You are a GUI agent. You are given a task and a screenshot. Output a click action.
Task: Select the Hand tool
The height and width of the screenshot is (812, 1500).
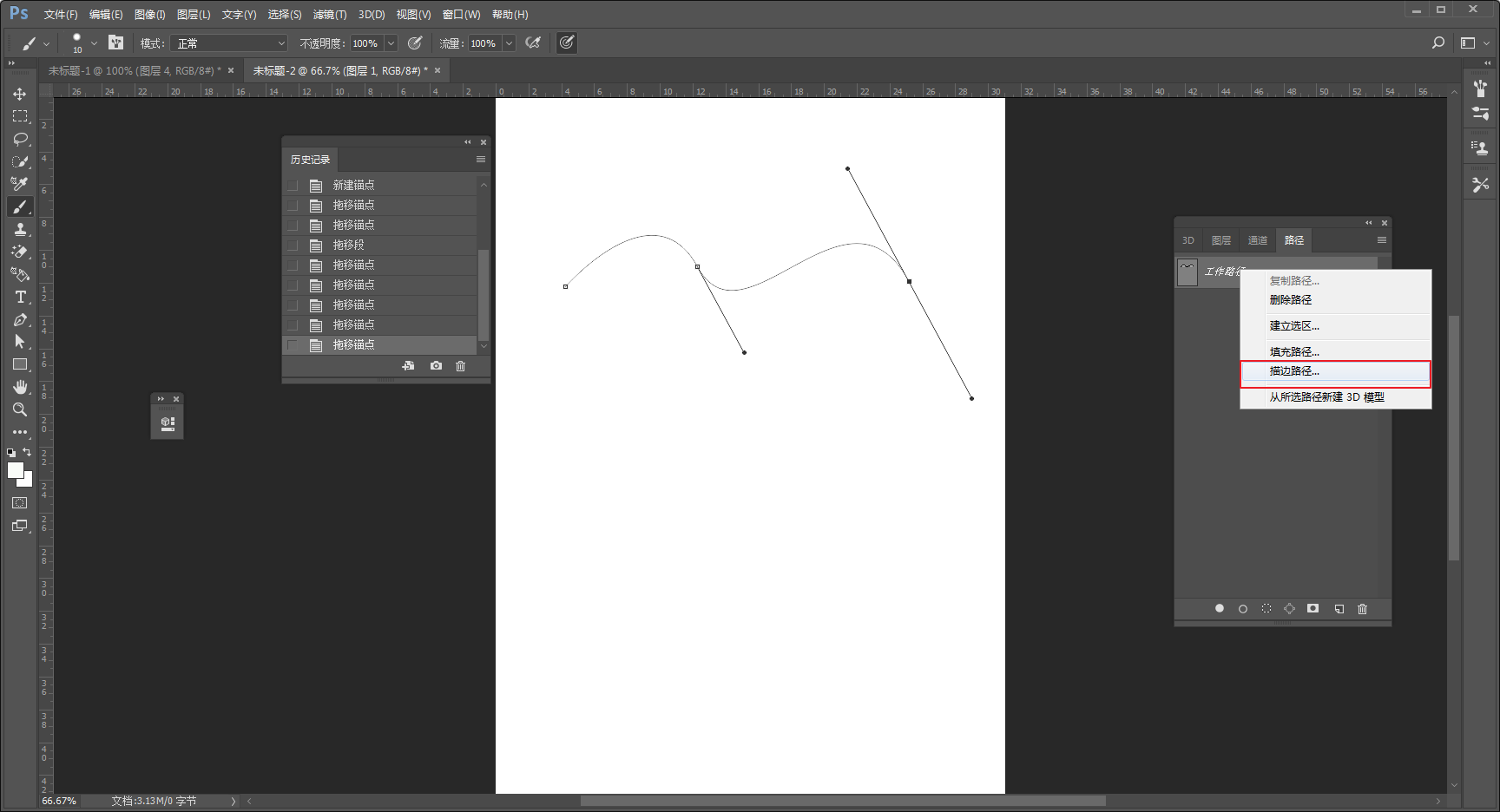tap(19, 387)
